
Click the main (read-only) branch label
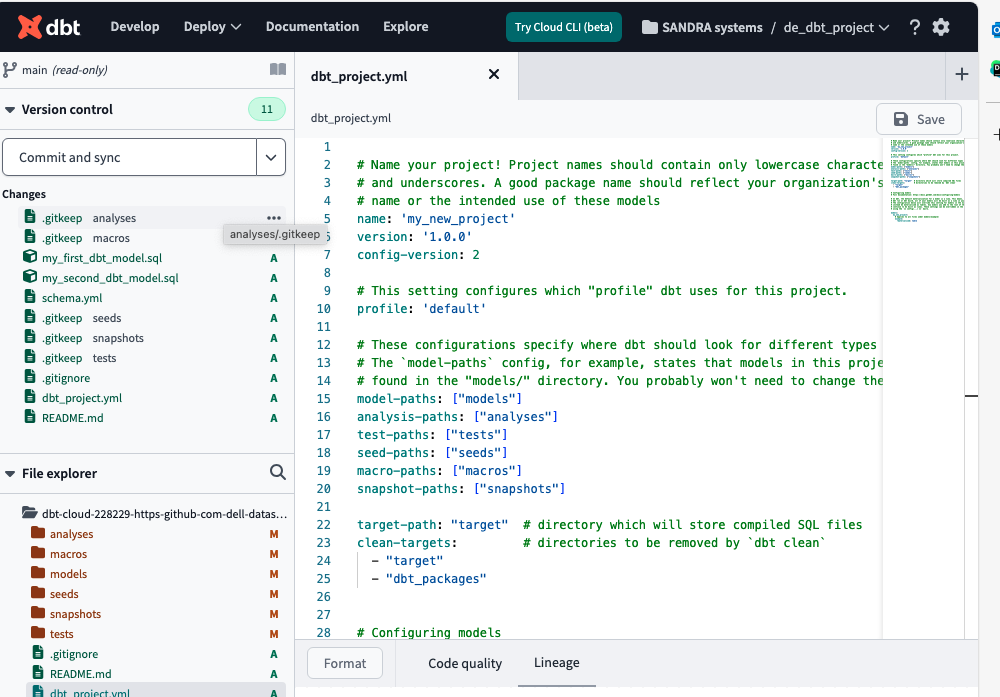(64, 70)
